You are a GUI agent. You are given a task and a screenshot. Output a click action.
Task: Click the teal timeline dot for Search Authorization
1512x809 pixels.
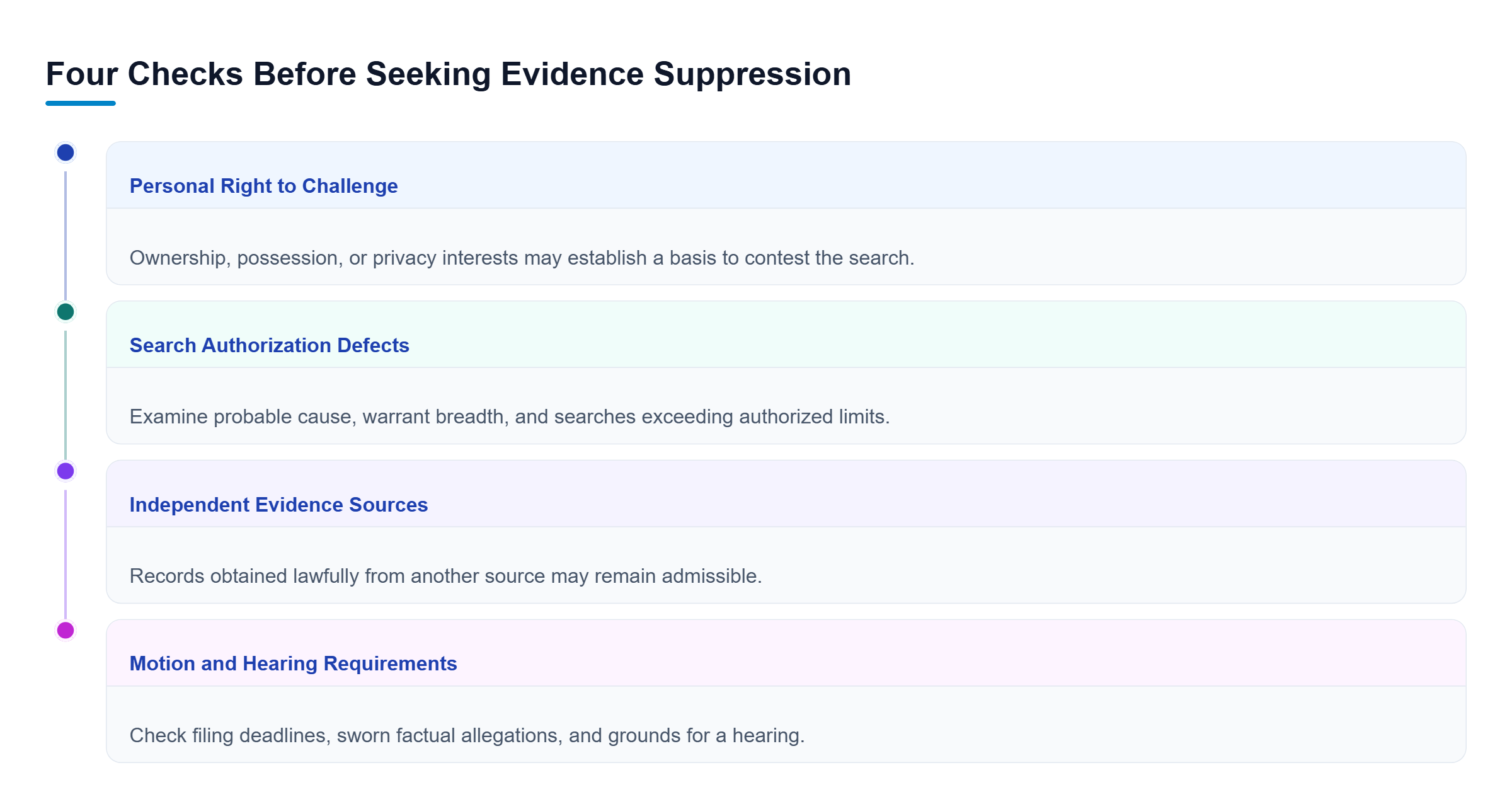tap(66, 312)
